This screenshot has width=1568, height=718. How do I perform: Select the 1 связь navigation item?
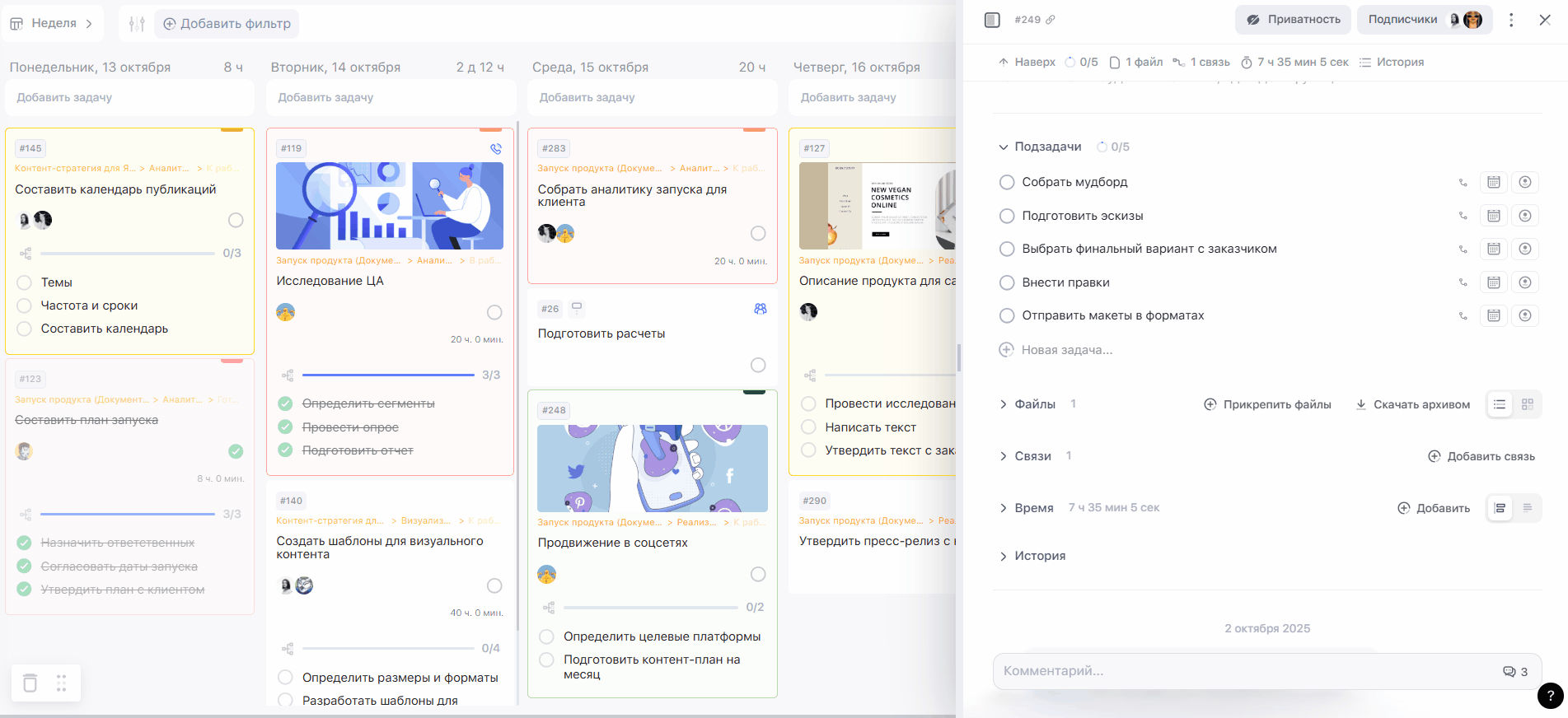[1201, 62]
